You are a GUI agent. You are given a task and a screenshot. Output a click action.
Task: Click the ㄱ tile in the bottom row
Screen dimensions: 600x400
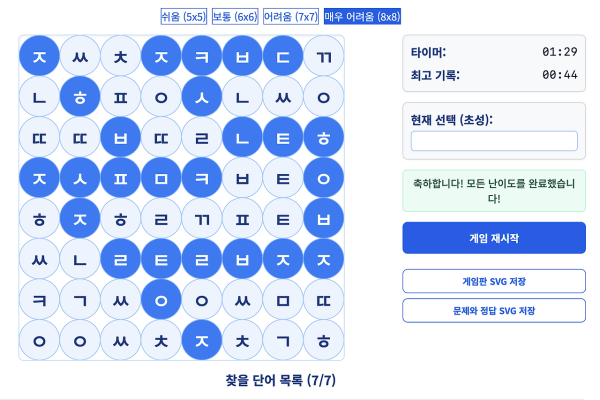pyautogui.click(x=283, y=340)
